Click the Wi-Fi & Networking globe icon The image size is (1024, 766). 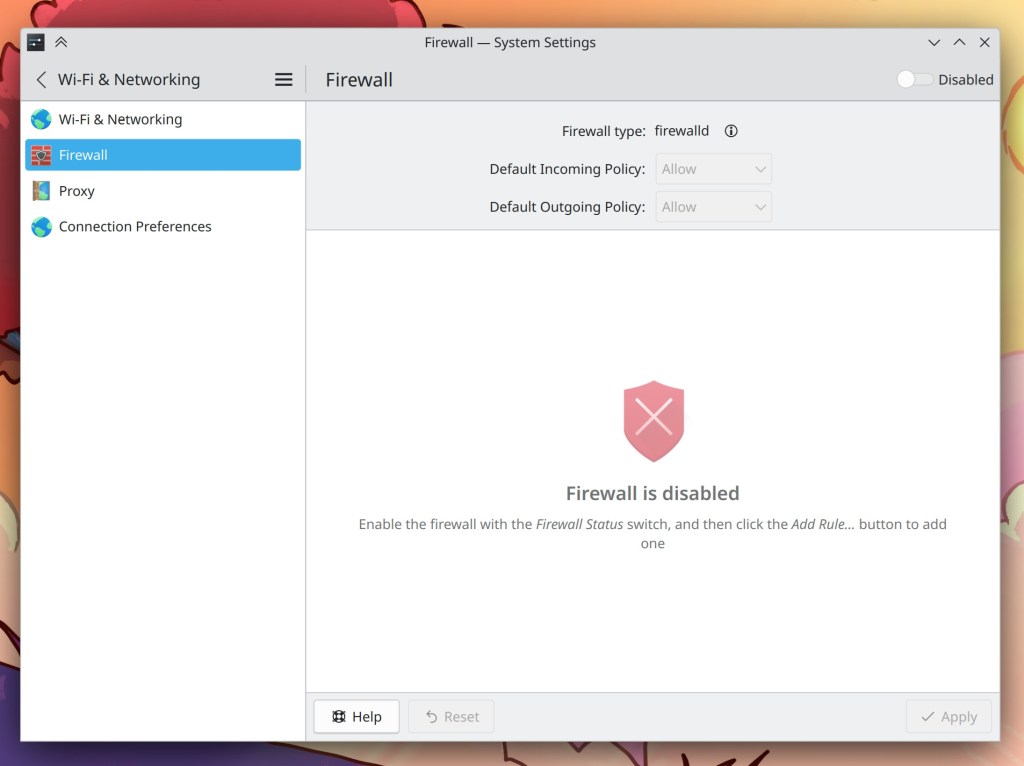(40, 119)
